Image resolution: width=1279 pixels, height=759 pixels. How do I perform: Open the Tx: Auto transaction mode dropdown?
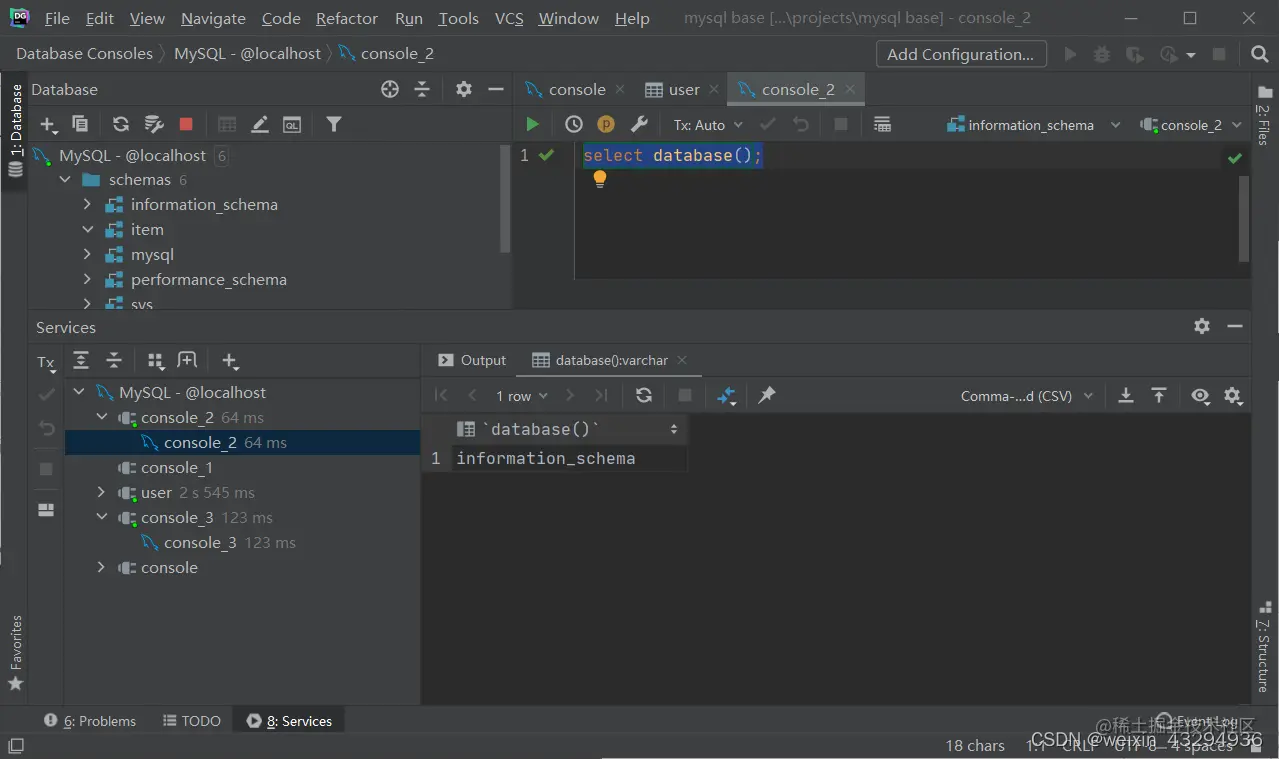[708, 125]
